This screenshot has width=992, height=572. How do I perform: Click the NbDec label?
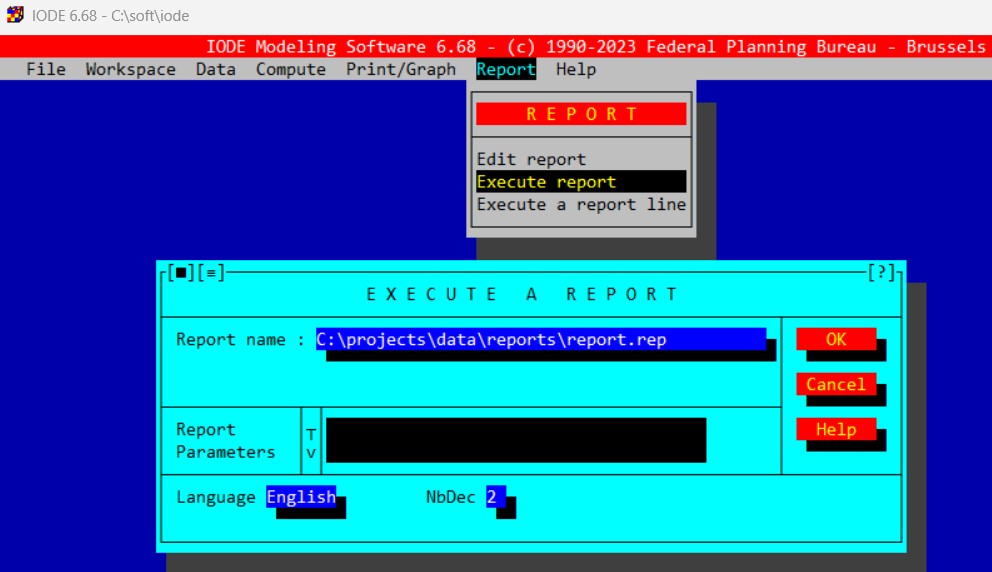pos(450,497)
